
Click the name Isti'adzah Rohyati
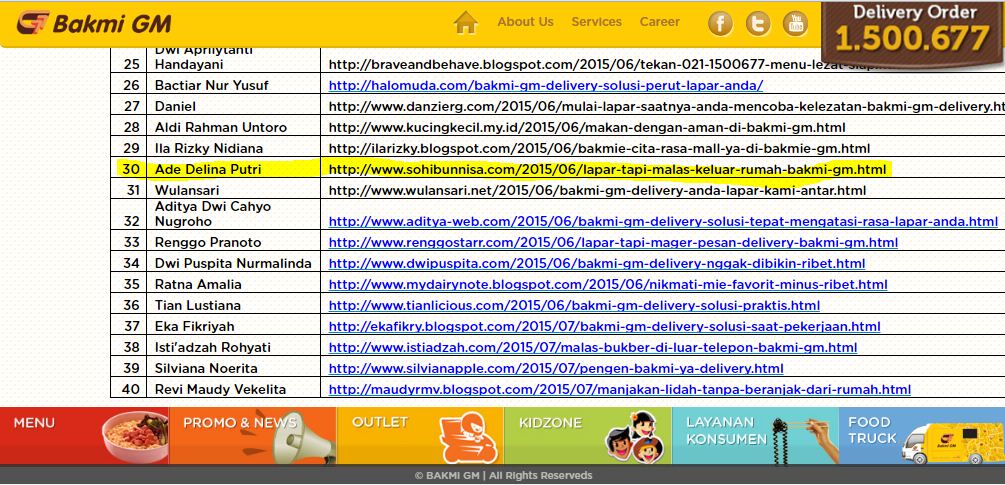pos(213,348)
